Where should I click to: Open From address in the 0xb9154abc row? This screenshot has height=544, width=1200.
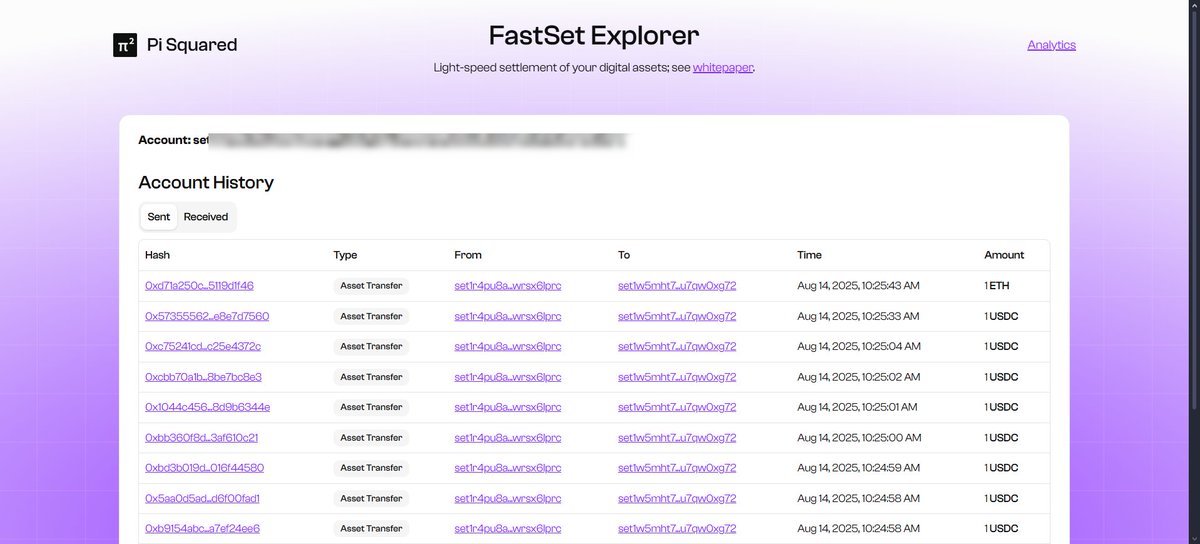[x=508, y=528]
